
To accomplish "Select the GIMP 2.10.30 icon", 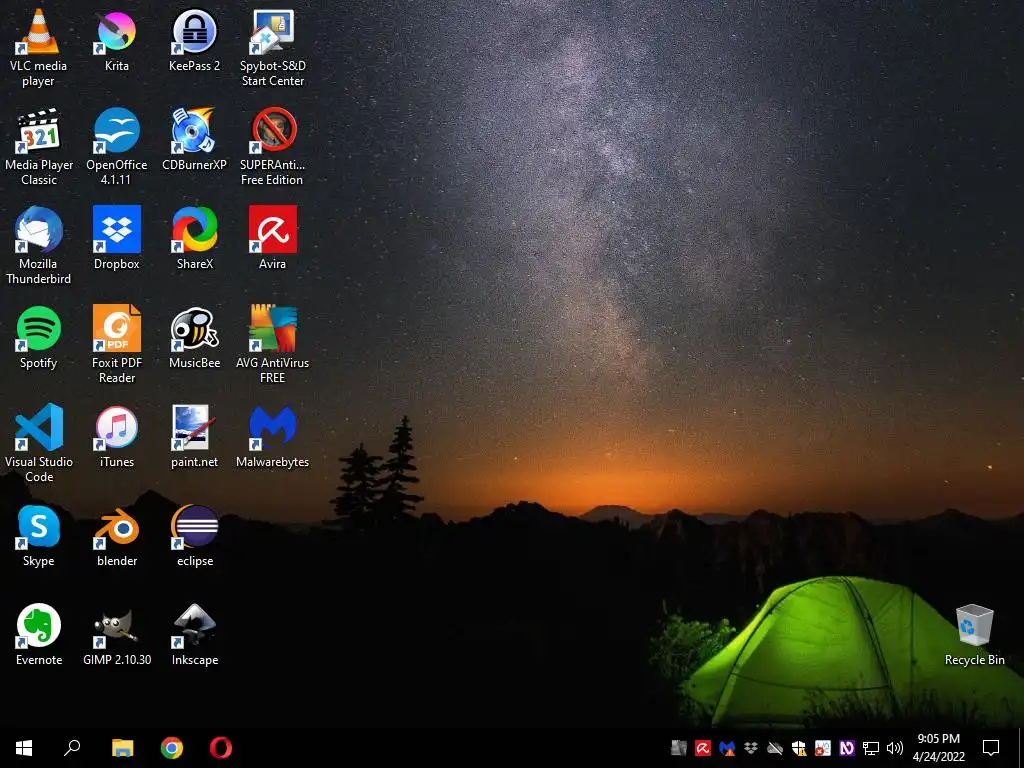I will [x=116, y=635].
